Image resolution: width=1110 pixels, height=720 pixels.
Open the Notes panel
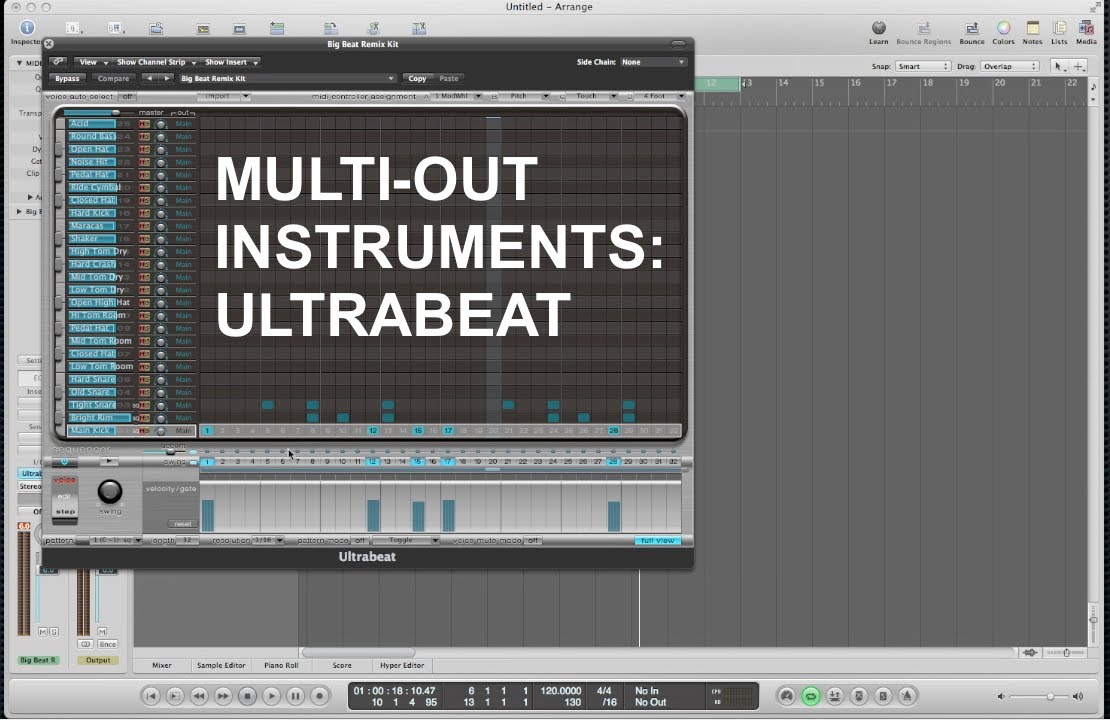pyautogui.click(x=1032, y=33)
